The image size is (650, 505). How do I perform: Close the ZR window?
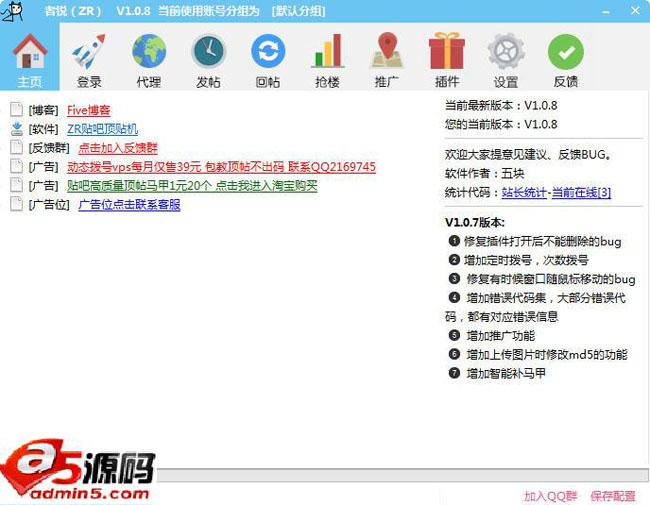tap(635, 11)
